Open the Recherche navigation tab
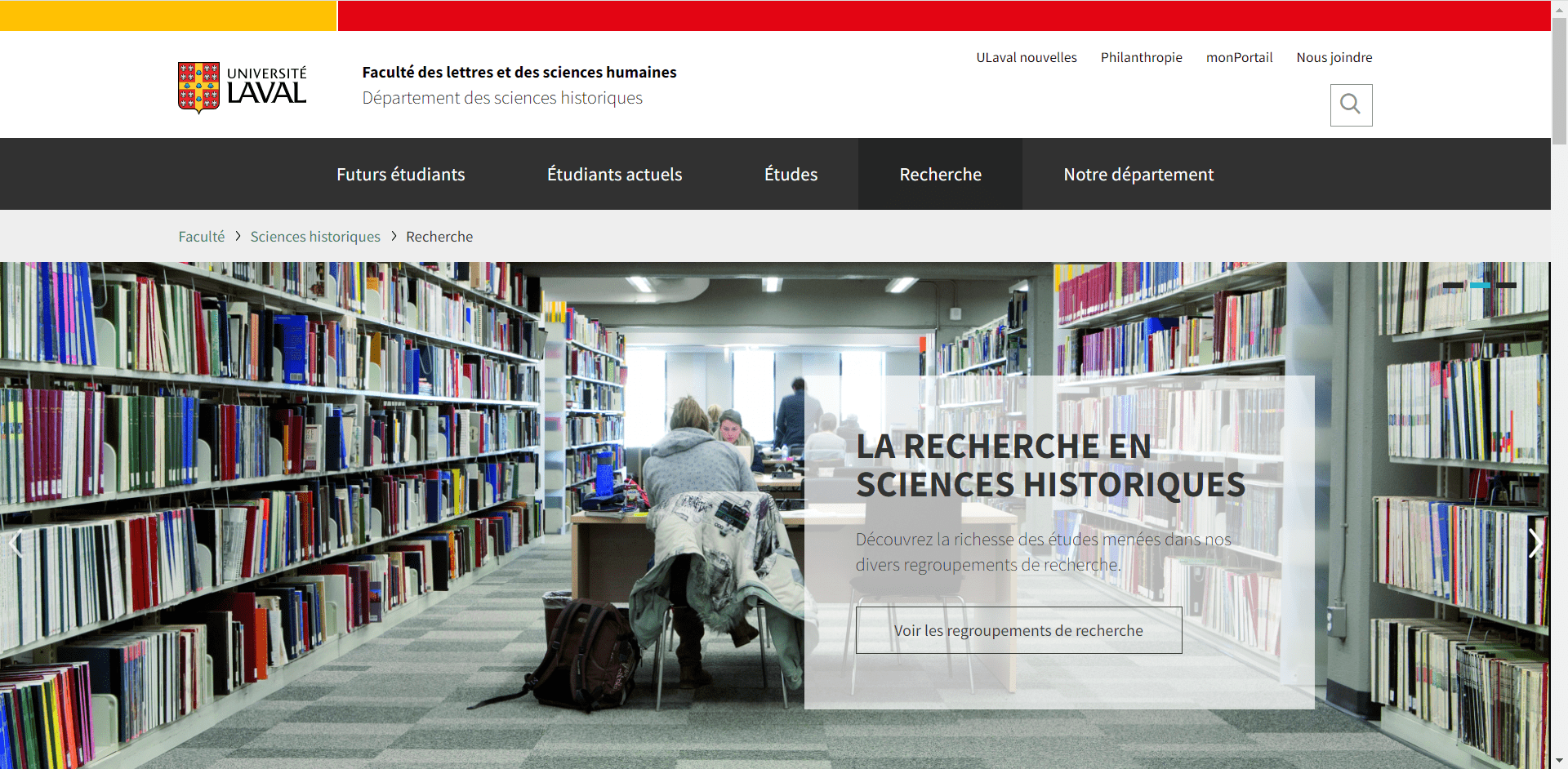The height and width of the screenshot is (769, 1568). point(940,174)
